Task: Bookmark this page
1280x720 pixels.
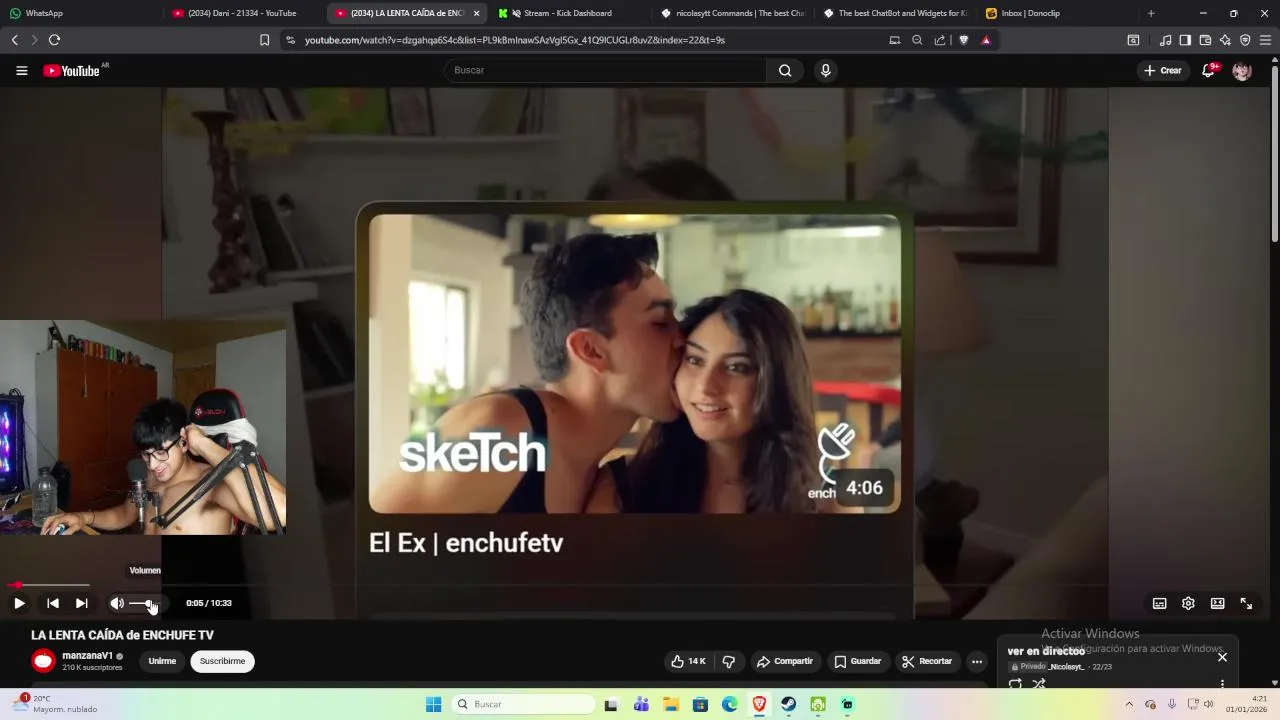Action: pyautogui.click(x=264, y=40)
